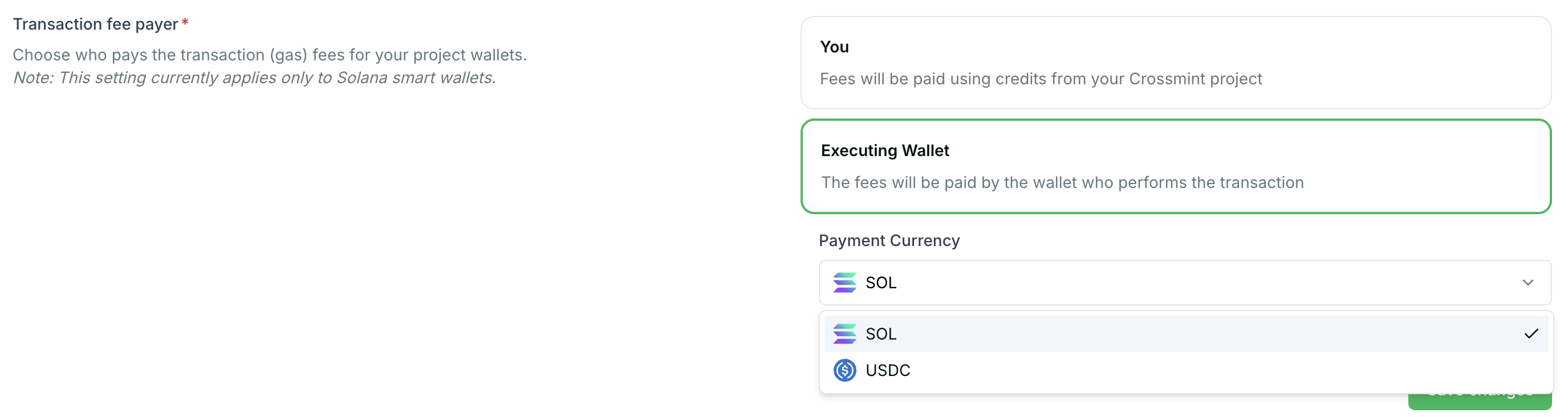Select the "You" fee payer card

tap(1175, 63)
